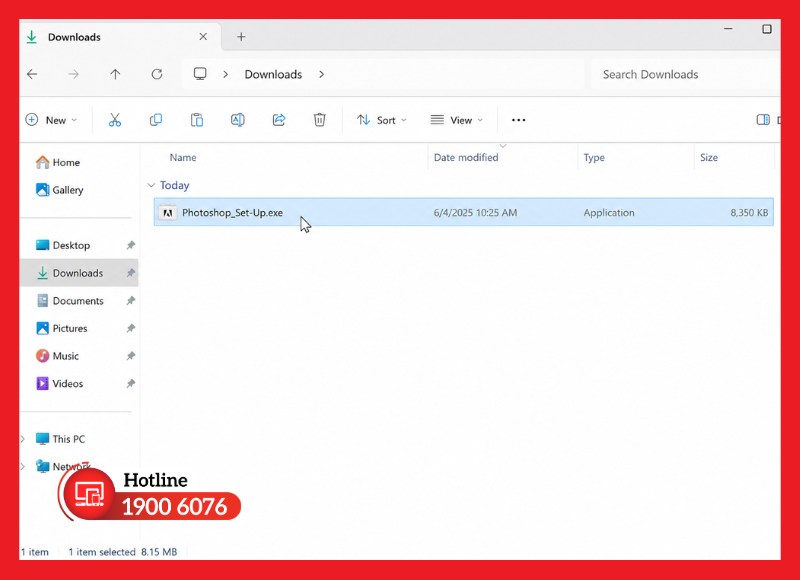Viewport: 800px width, 580px height.
Task: Click the Today group label
Action: pos(174,185)
